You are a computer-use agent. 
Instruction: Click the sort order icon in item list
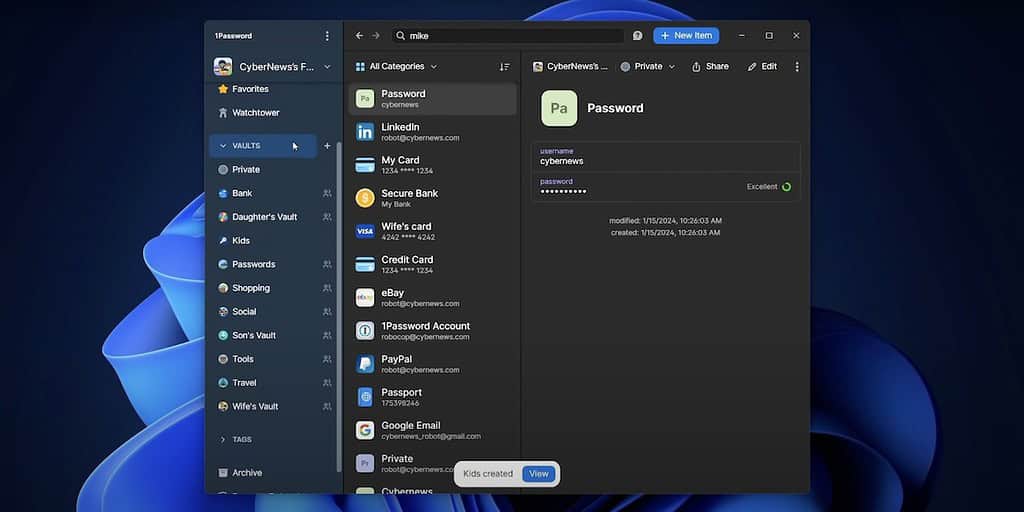coord(504,67)
